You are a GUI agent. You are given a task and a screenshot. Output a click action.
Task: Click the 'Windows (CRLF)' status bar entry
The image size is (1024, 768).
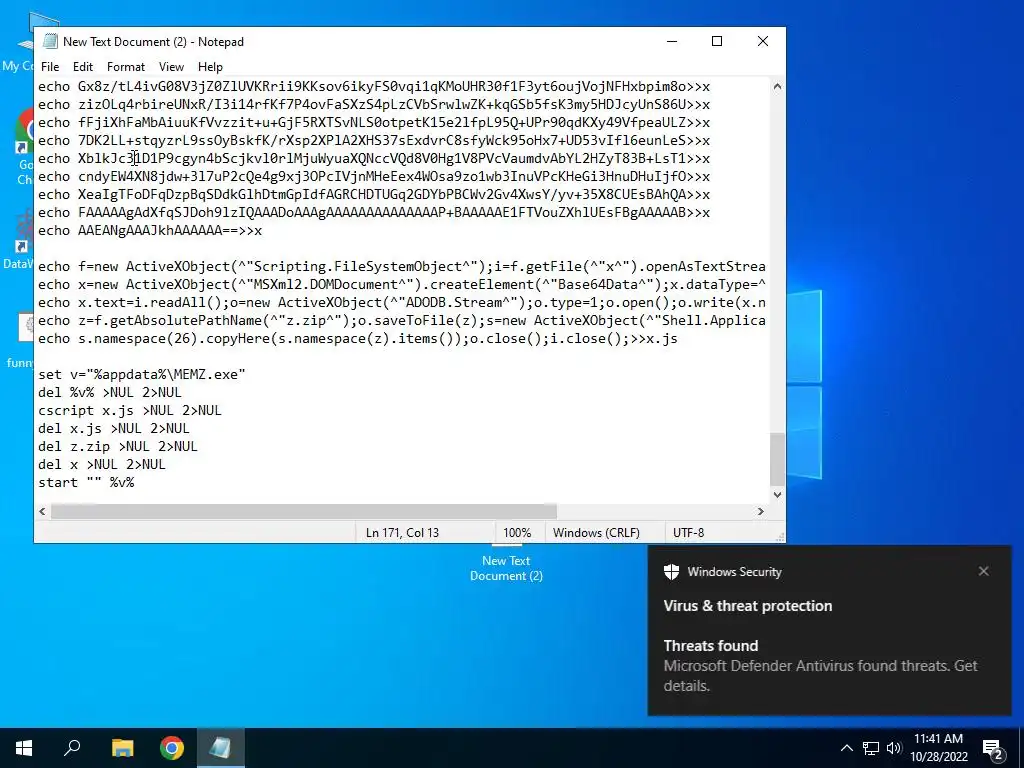[596, 532]
